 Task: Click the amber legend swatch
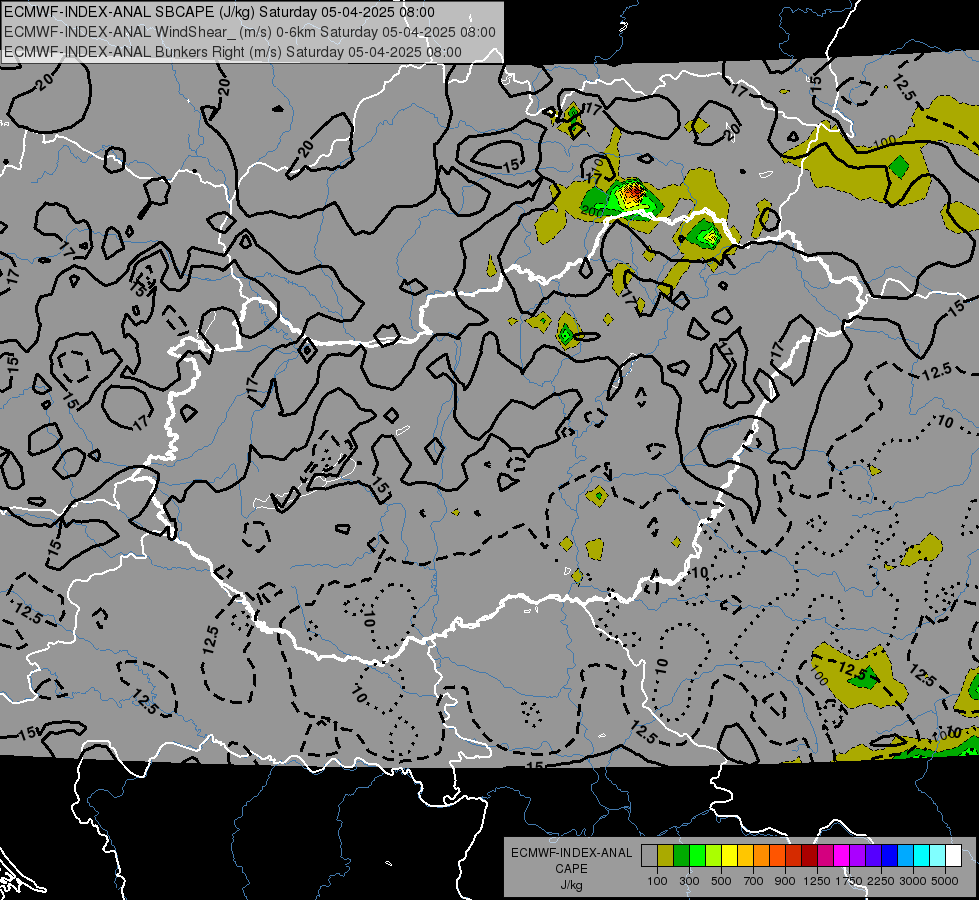pos(745,856)
